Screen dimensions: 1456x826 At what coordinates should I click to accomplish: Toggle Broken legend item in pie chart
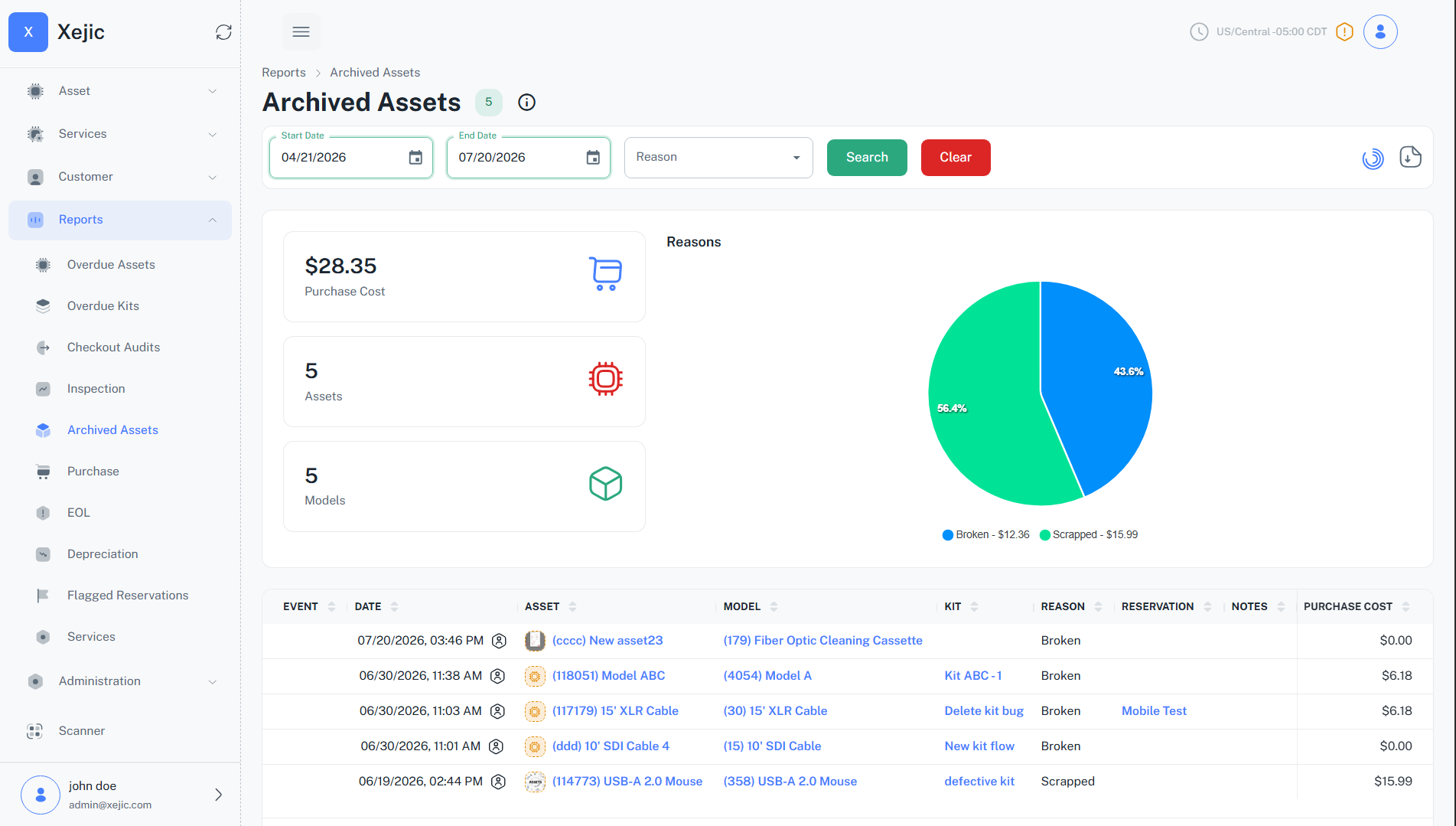[986, 534]
